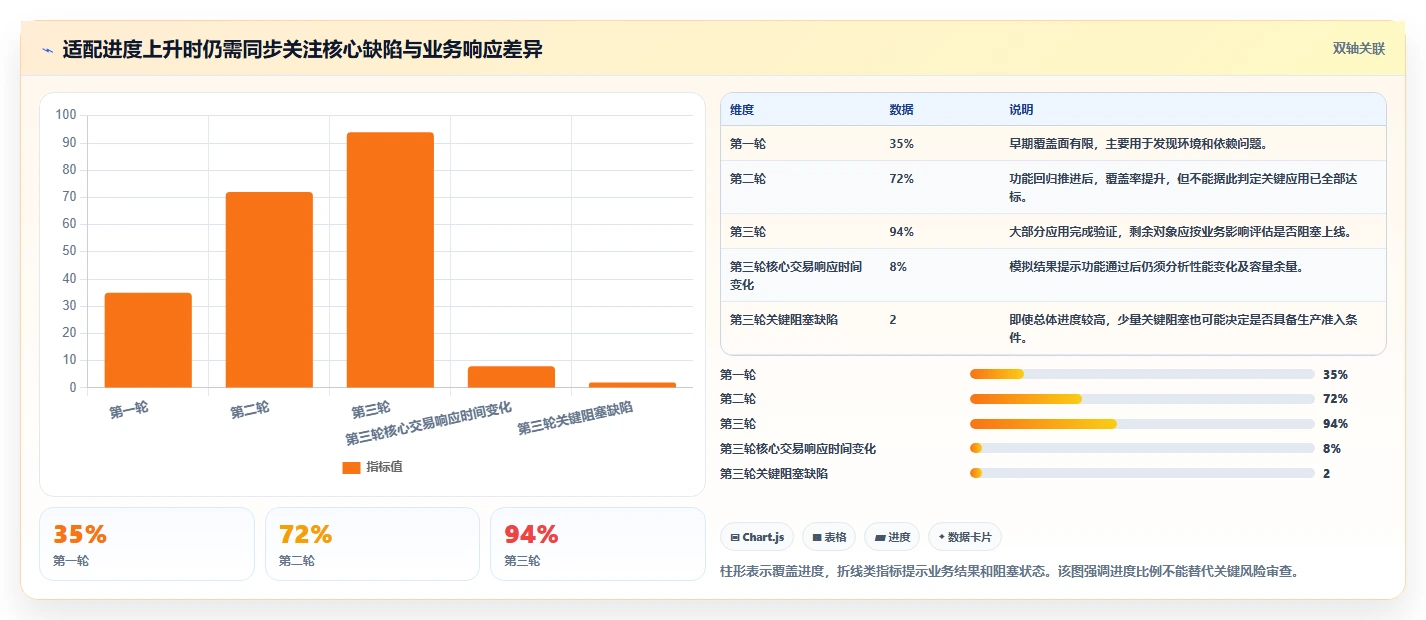1426x620 pixels.
Task: Click the 第三轮关键阻塞缺陷 progress bar
Action: (1142, 474)
